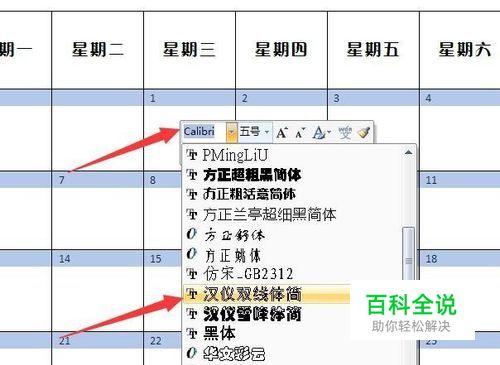
Task: Click the date cell 1
Action: (x=189, y=98)
